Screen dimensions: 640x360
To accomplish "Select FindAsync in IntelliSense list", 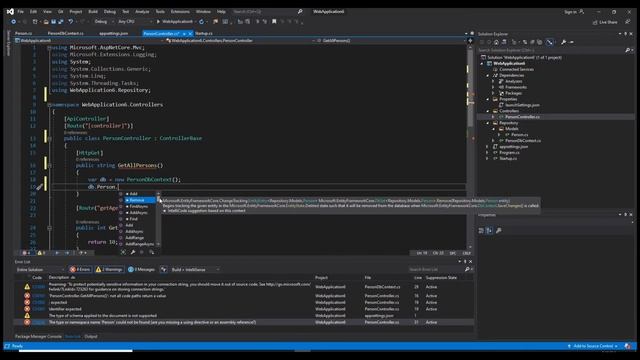I will pyautogui.click(x=139, y=207).
